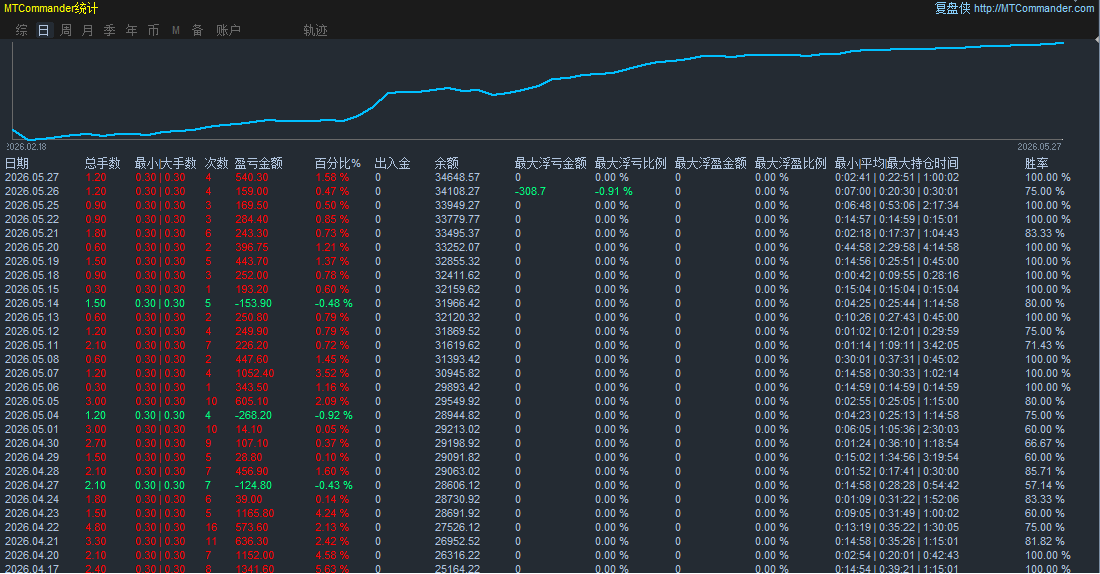Click the 57.14 % win rate cell

(1045, 486)
